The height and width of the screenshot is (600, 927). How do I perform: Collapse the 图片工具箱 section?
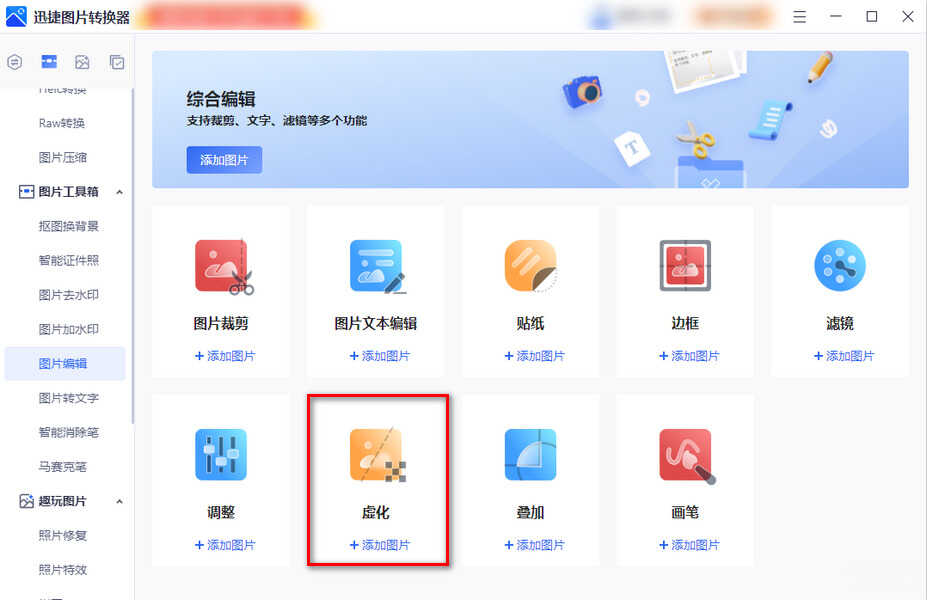tap(119, 192)
